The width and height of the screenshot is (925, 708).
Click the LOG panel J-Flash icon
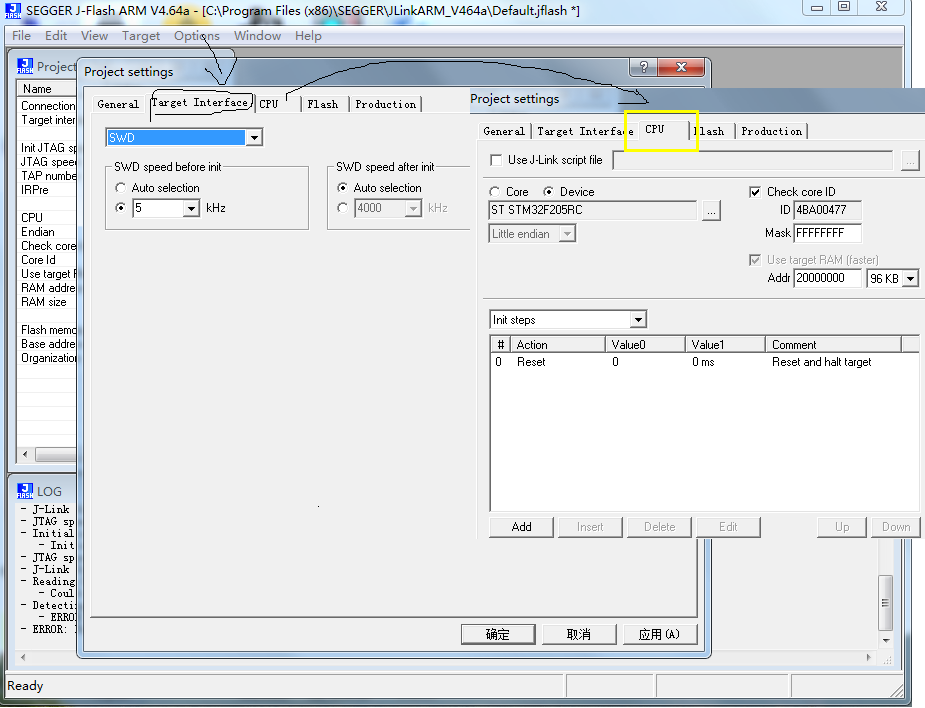(x=25, y=491)
